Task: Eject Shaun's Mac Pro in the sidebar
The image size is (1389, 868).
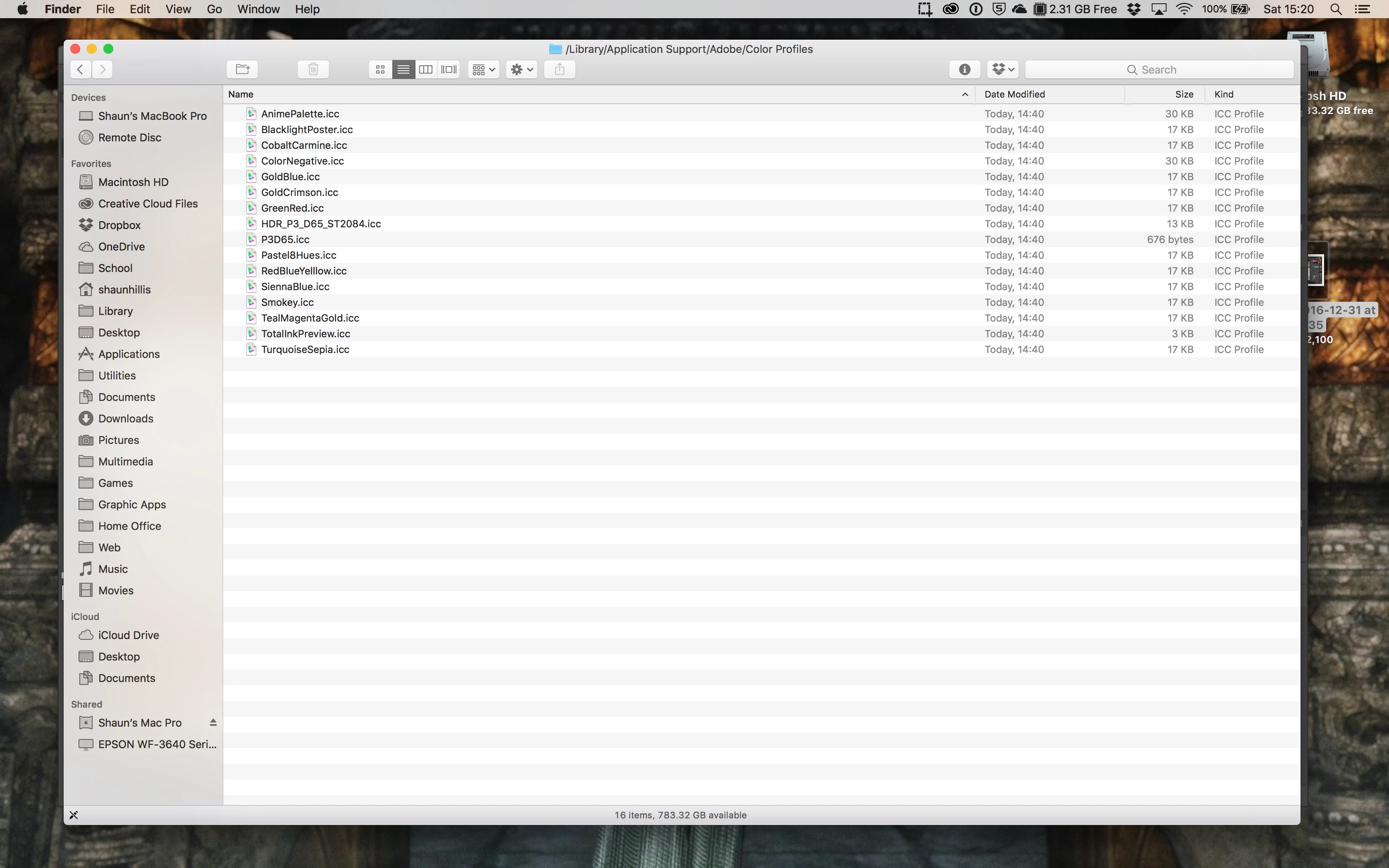Action: pos(213,723)
